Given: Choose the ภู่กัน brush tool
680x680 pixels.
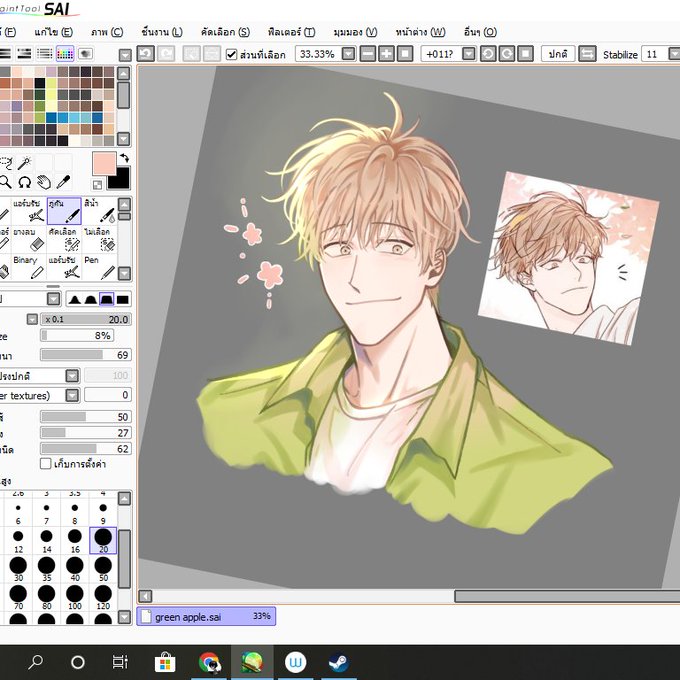Looking at the screenshot, I should click(64, 211).
